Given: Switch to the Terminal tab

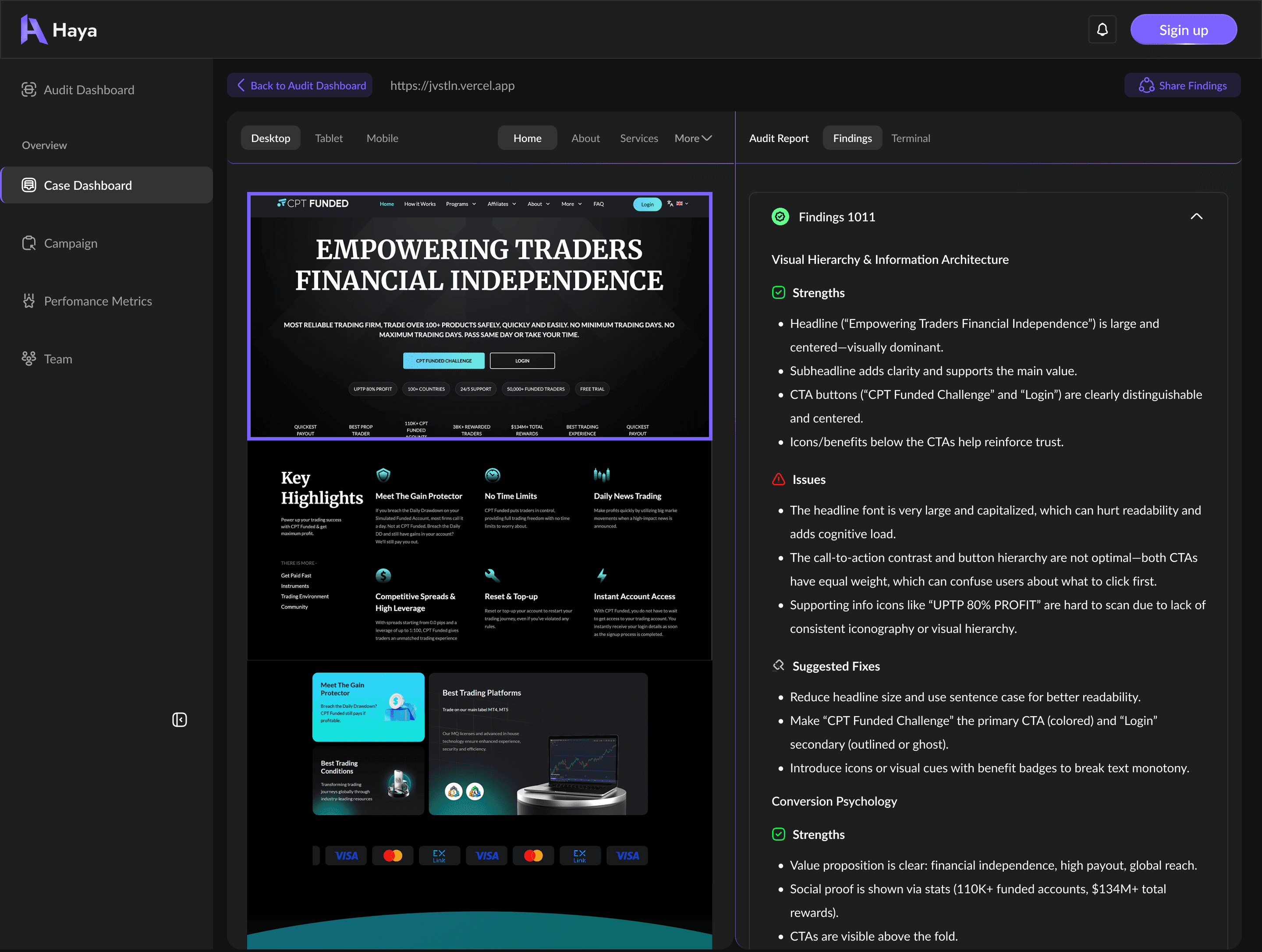Looking at the screenshot, I should 910,138.
